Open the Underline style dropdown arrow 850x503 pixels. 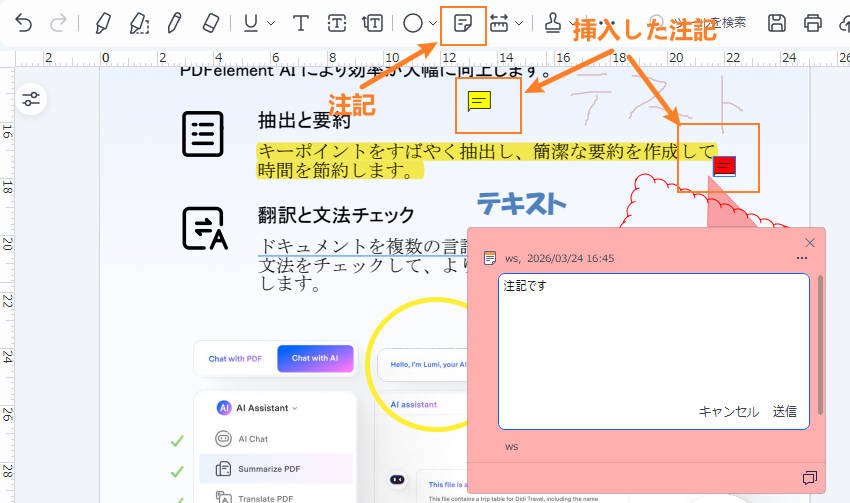coord(271,23)
